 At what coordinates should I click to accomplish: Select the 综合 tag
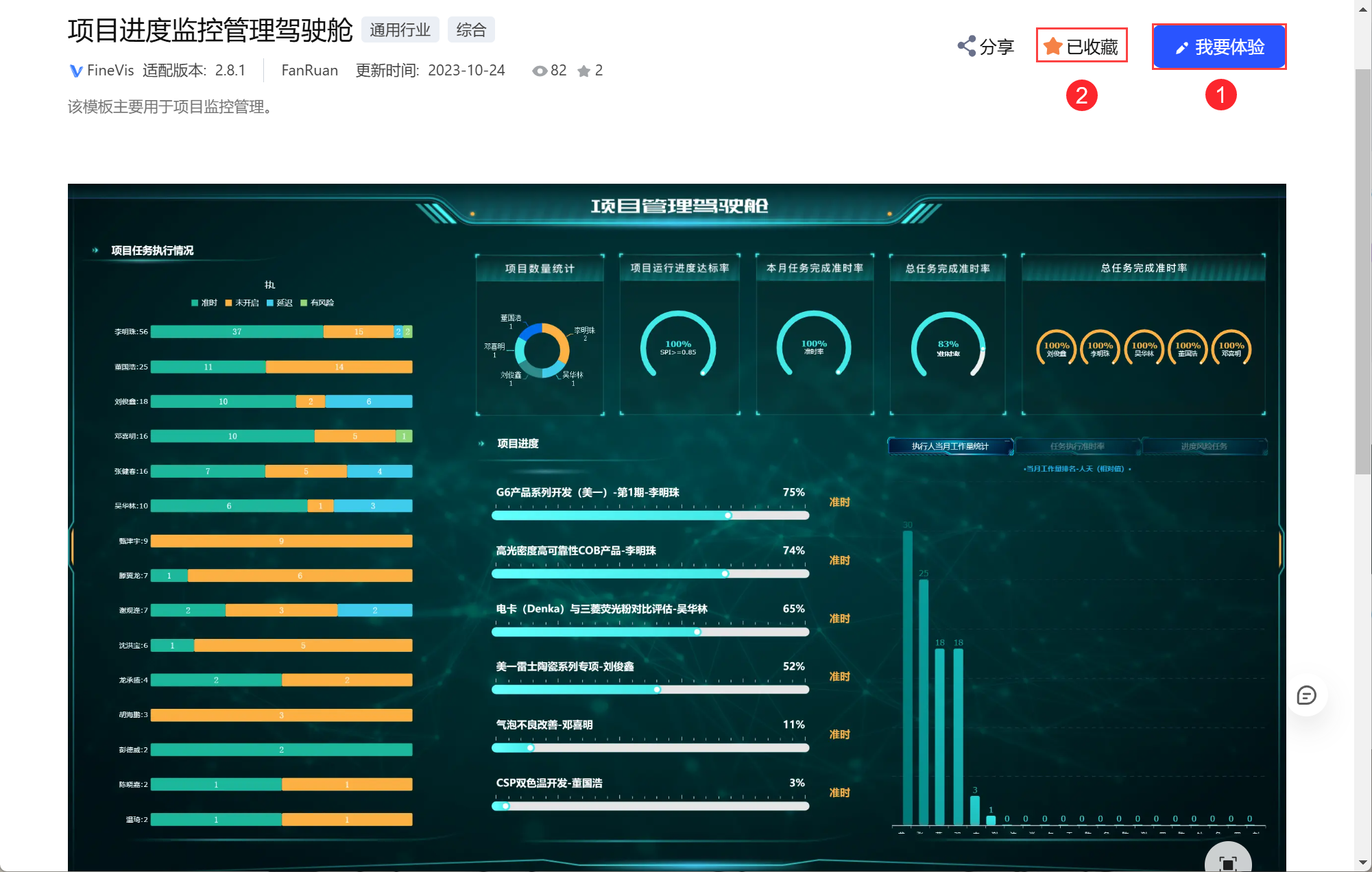(x=471, y=30)
